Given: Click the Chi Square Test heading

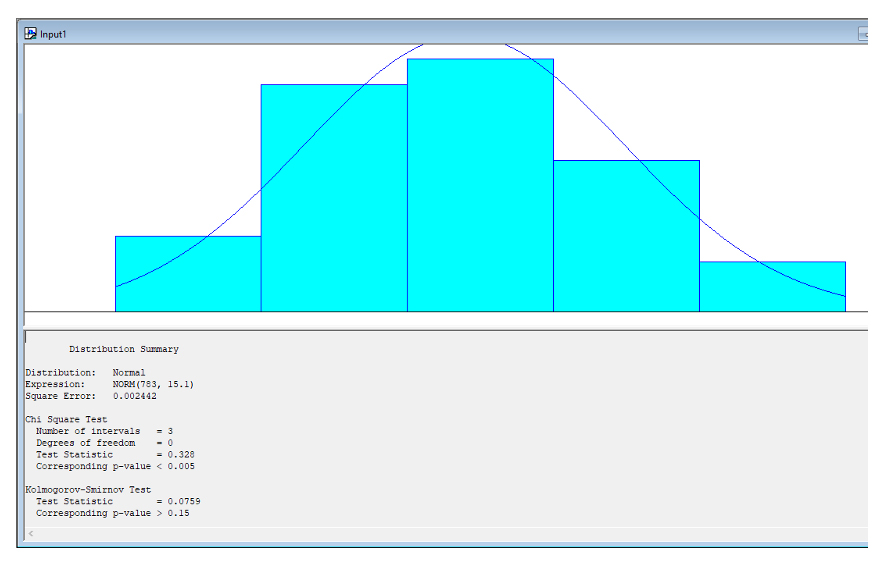Looking at the screenshot, I should click(x=66, y=419).
